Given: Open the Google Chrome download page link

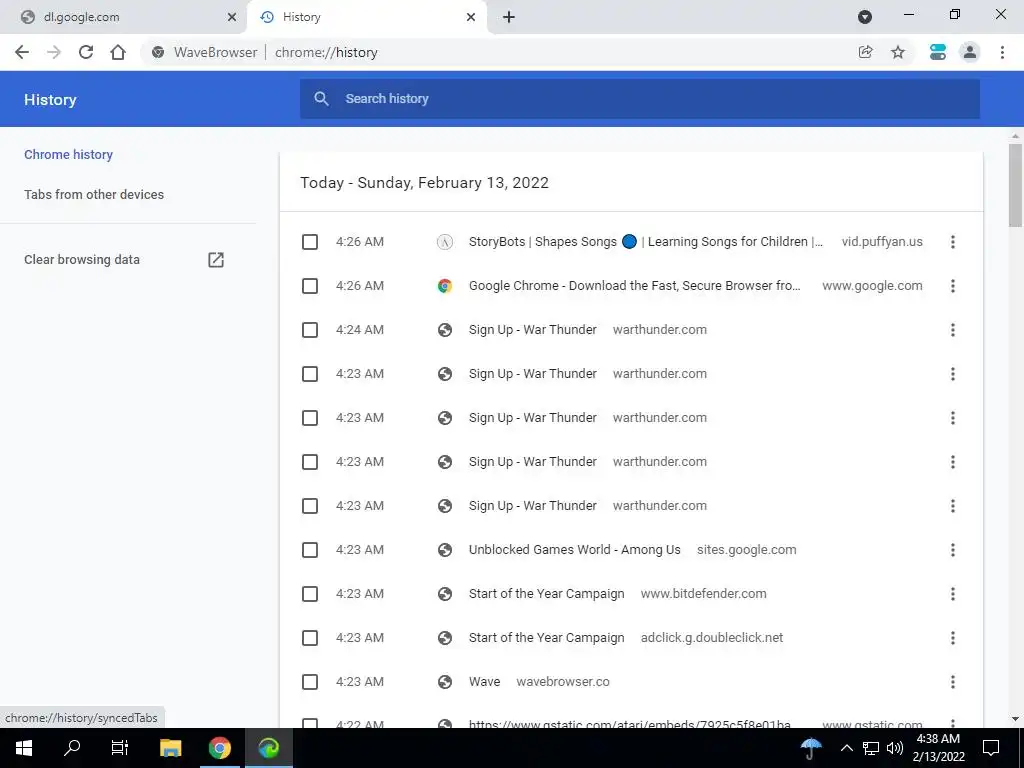Looking at the screenshot, I should (x=635, y=286).
